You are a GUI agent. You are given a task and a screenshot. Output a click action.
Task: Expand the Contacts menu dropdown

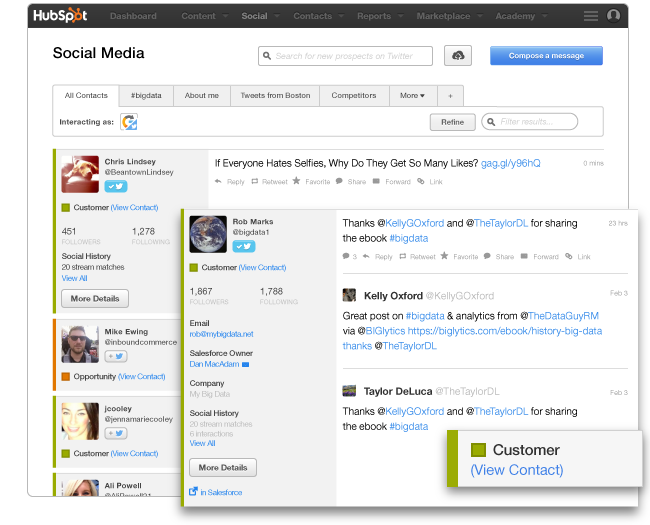coord(341,16)
